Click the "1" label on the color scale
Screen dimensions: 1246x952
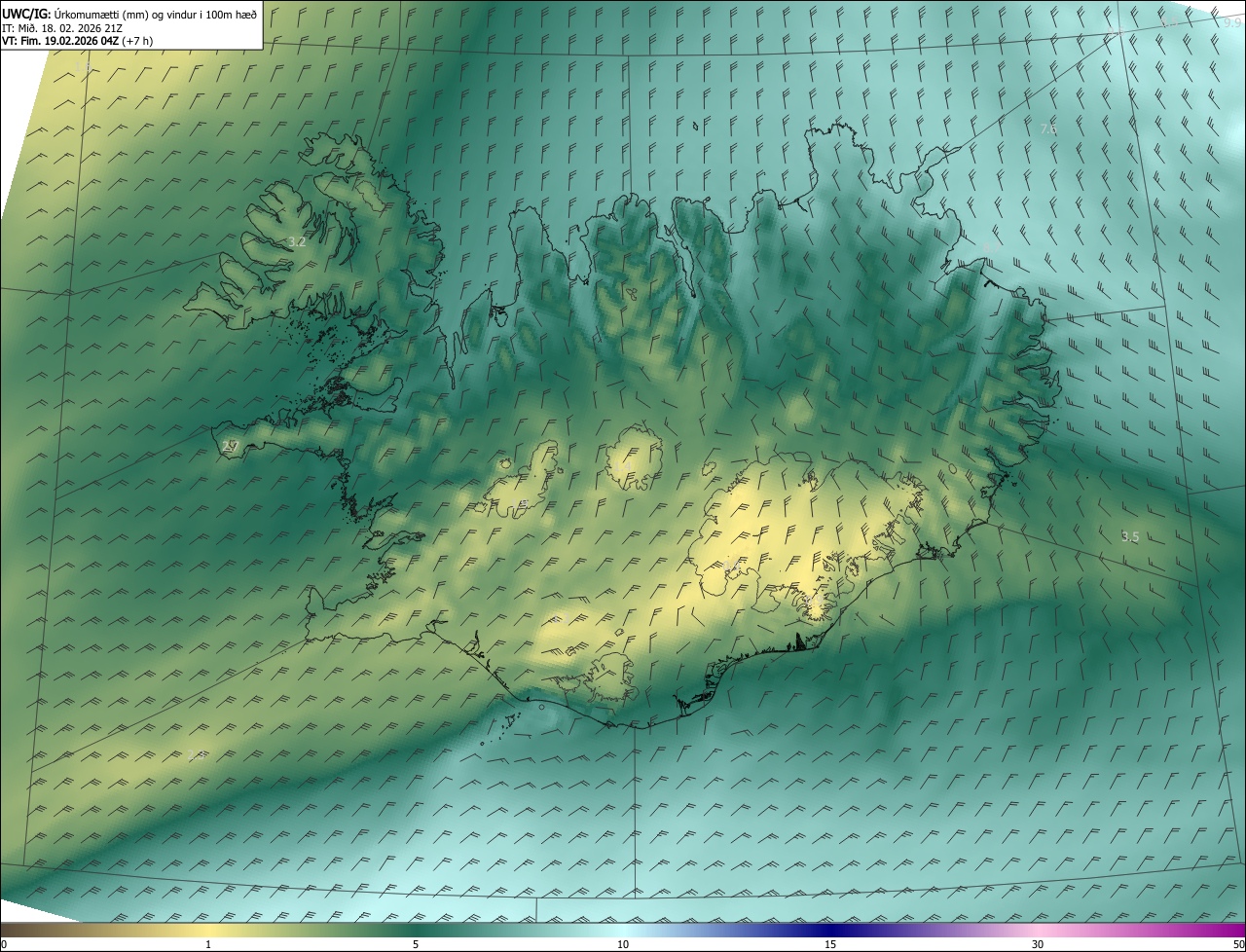coord(208,944)
